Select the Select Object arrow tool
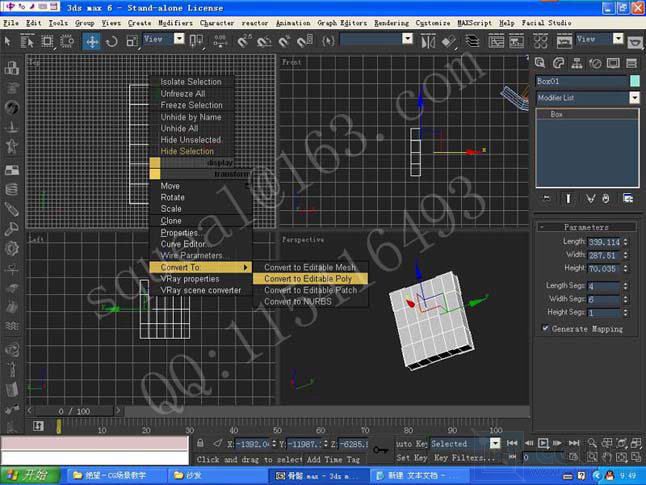The image size is (646, 485). pyautogui.click(x=7, y=41)
